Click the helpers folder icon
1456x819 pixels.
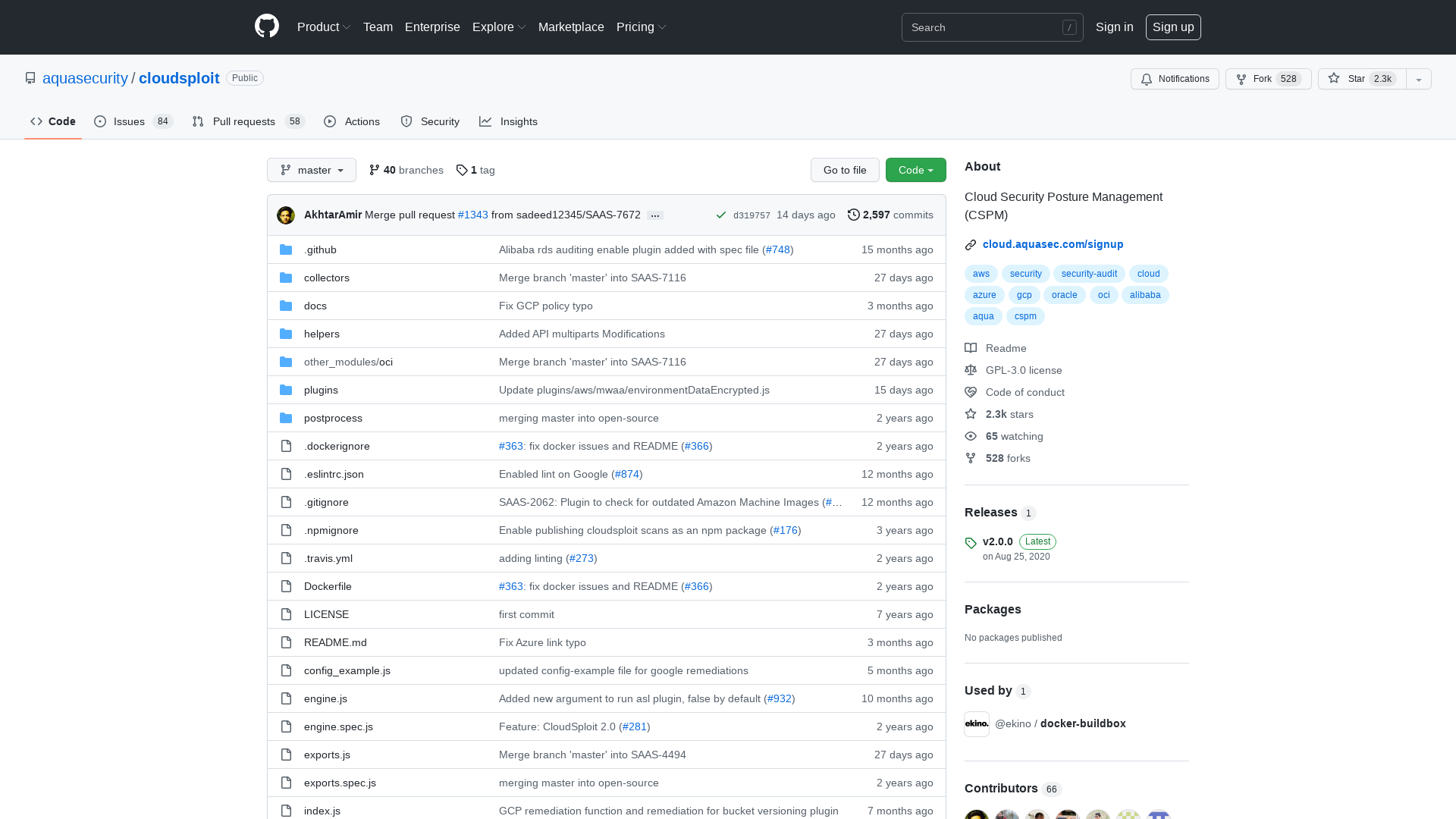[286, 334]
